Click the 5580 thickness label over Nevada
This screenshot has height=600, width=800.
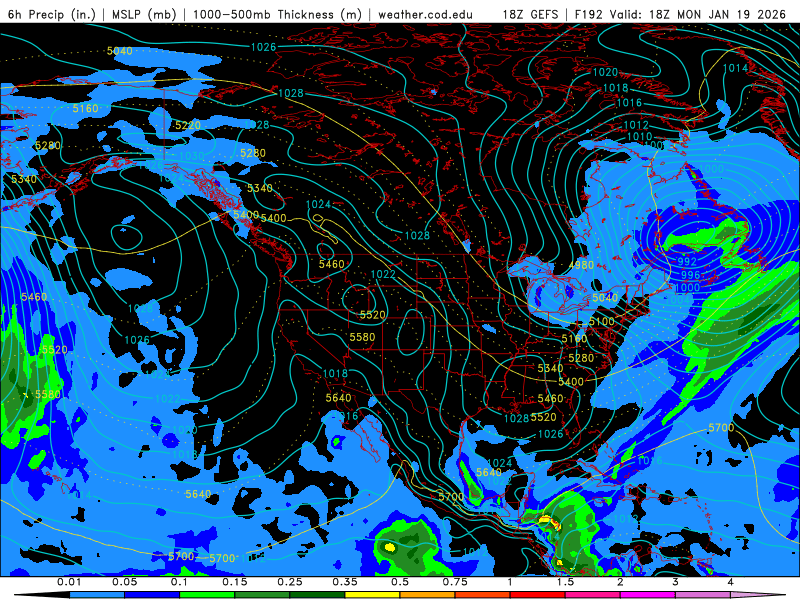(362, 337)
